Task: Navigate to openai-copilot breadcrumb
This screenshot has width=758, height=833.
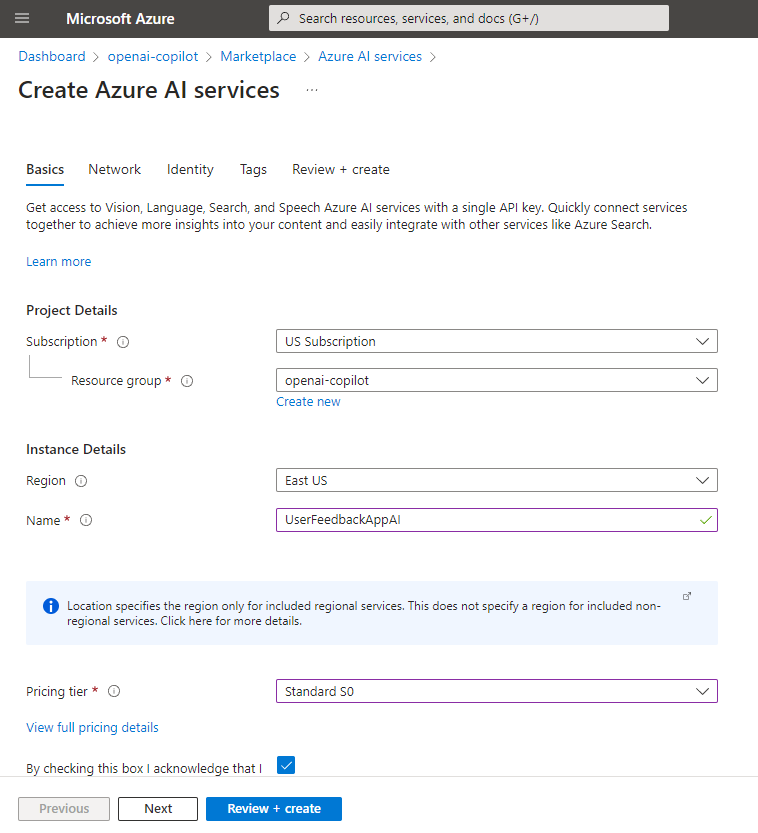Action: (153, 56)
